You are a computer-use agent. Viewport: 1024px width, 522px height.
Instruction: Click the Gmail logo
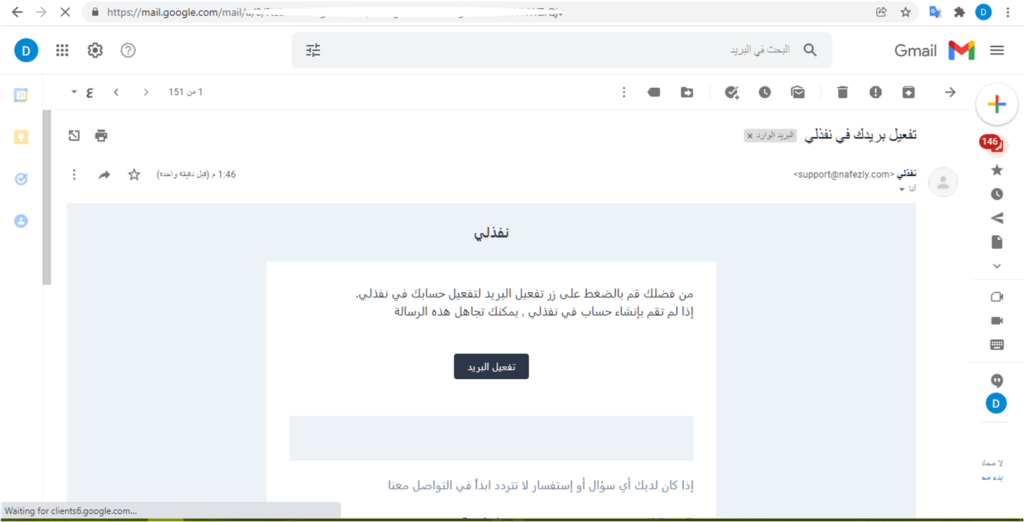pyautogui.click(x=935, y=50)
